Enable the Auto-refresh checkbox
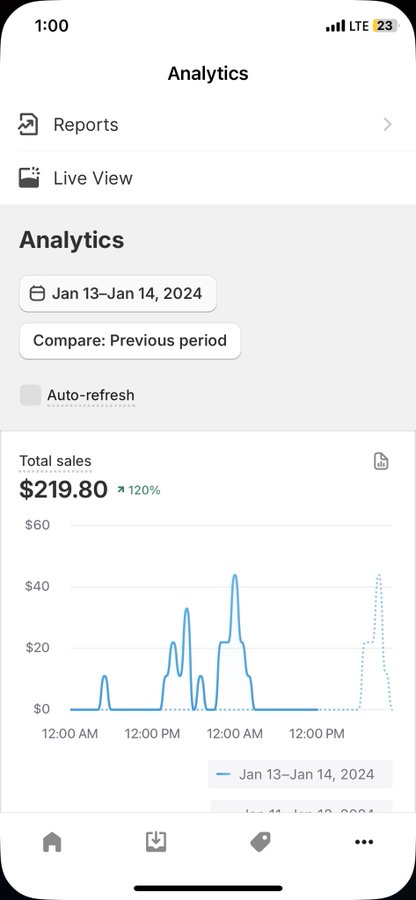This screenshot has height=900, width=416. pyautogui.click(x=30, y=395)
